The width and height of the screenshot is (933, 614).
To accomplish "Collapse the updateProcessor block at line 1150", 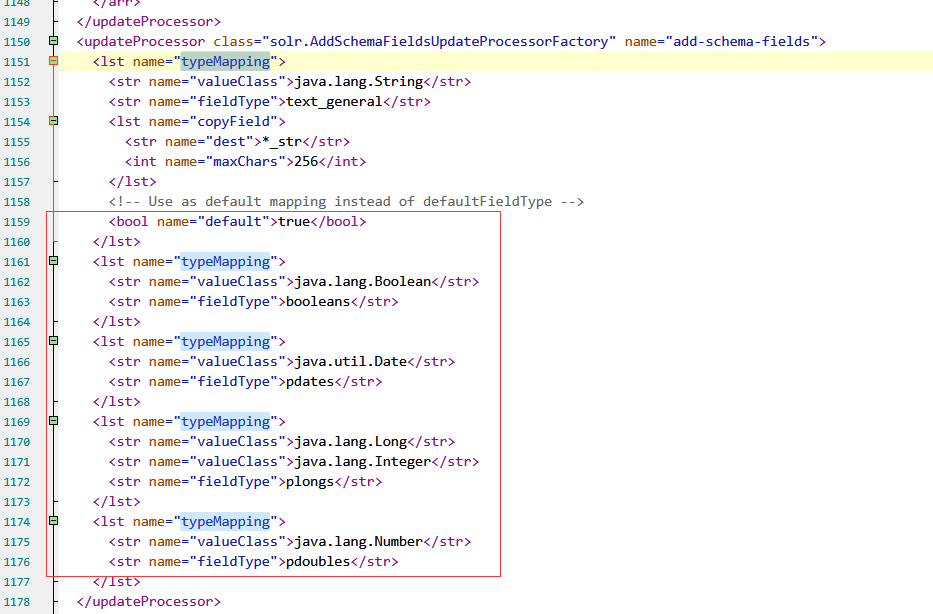I will [53, 41].
